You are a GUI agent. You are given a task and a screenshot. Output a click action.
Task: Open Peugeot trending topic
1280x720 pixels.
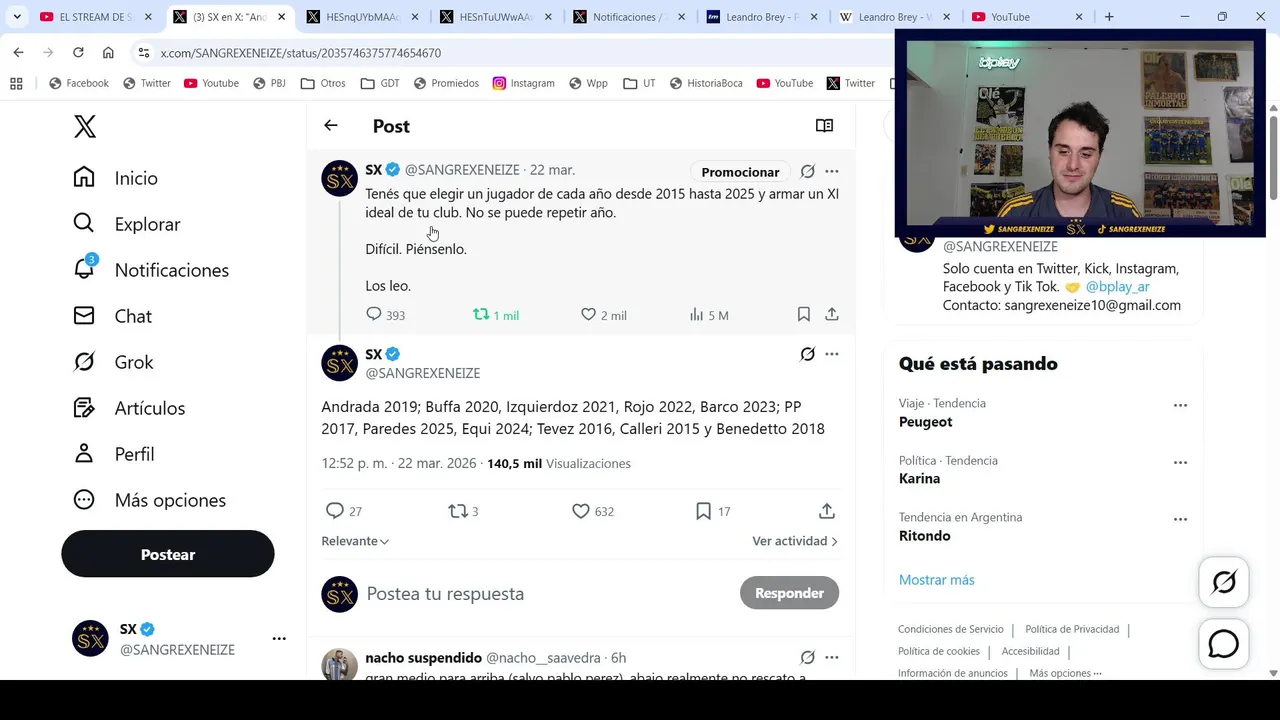coord(926,421)
